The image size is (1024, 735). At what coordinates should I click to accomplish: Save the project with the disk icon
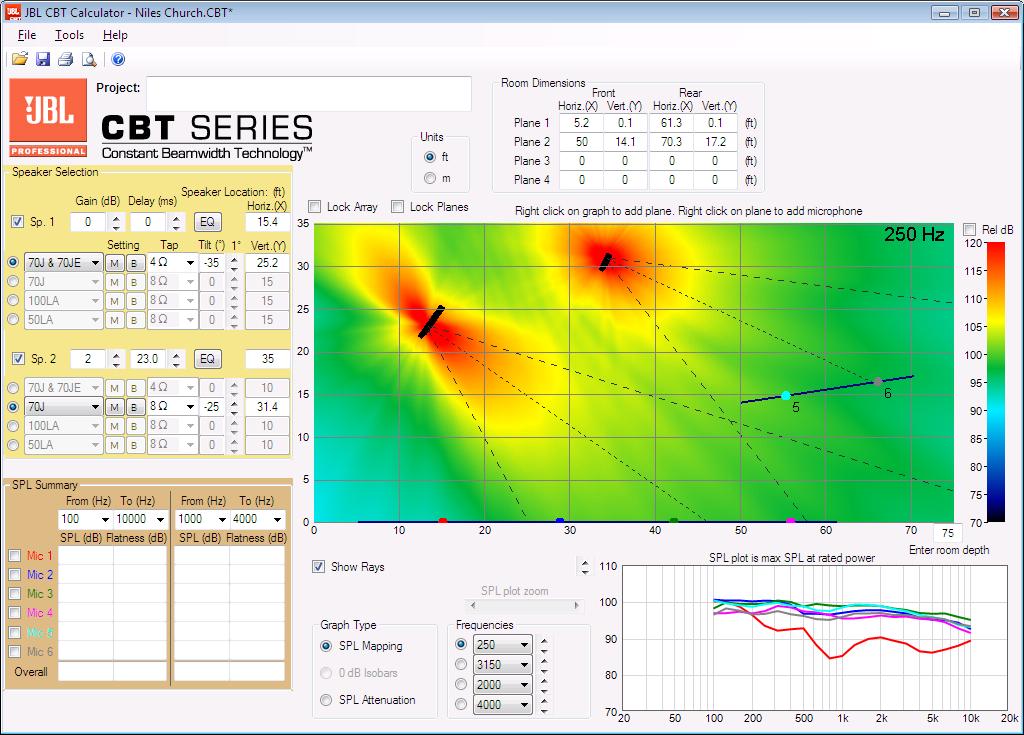[x=43, y=59]
